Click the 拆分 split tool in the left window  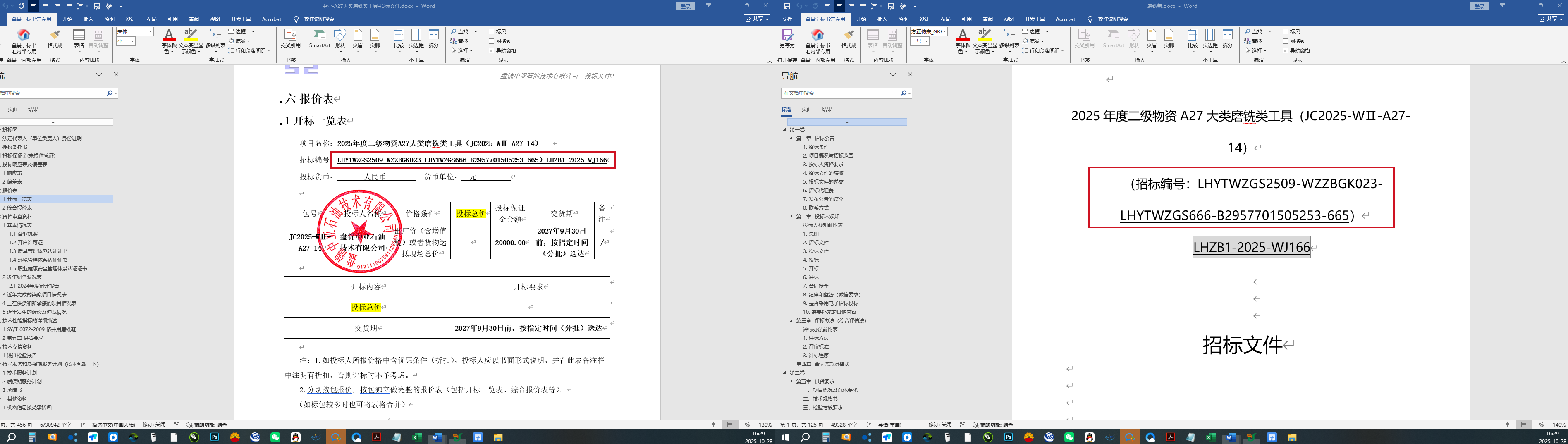point(433,38)
